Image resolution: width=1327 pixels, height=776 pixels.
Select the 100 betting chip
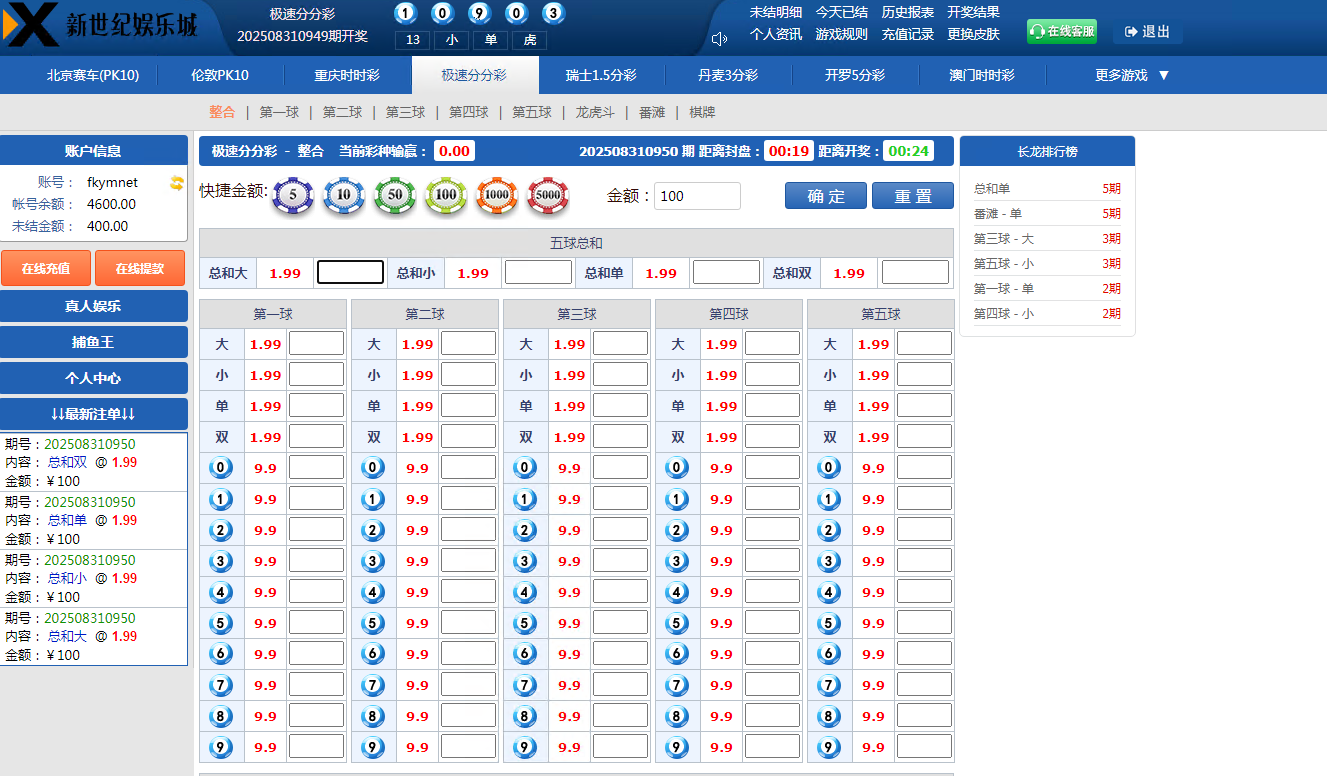(445, 197)
